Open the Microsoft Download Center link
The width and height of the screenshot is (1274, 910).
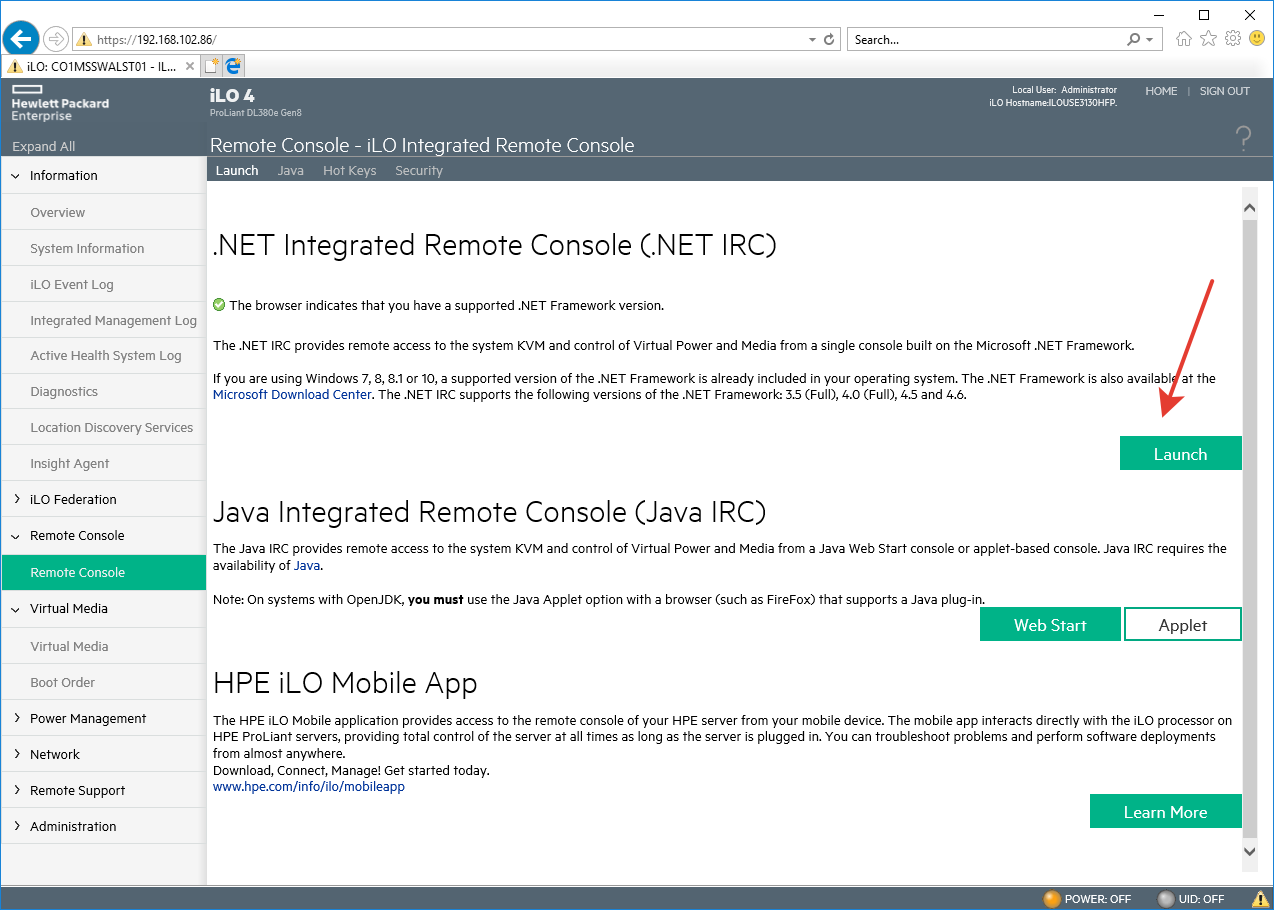292,394
